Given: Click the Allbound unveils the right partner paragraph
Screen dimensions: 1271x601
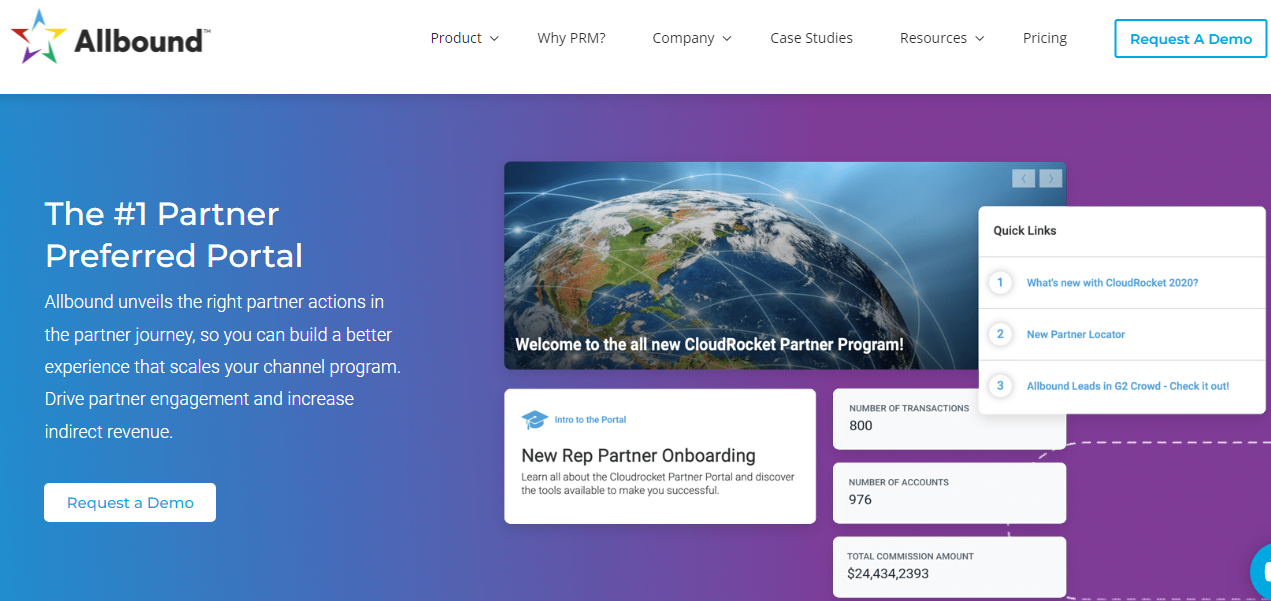Looking at the screenshot, I should pos(222,366).
